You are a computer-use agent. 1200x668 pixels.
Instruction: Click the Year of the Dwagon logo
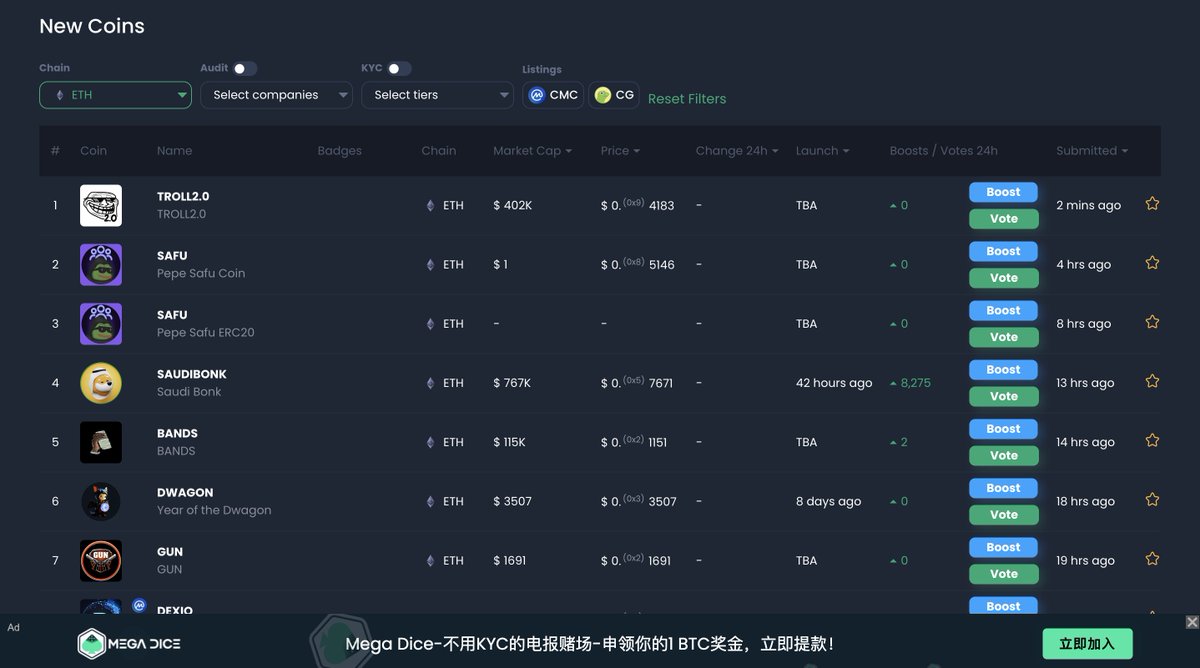click(101, 501)
